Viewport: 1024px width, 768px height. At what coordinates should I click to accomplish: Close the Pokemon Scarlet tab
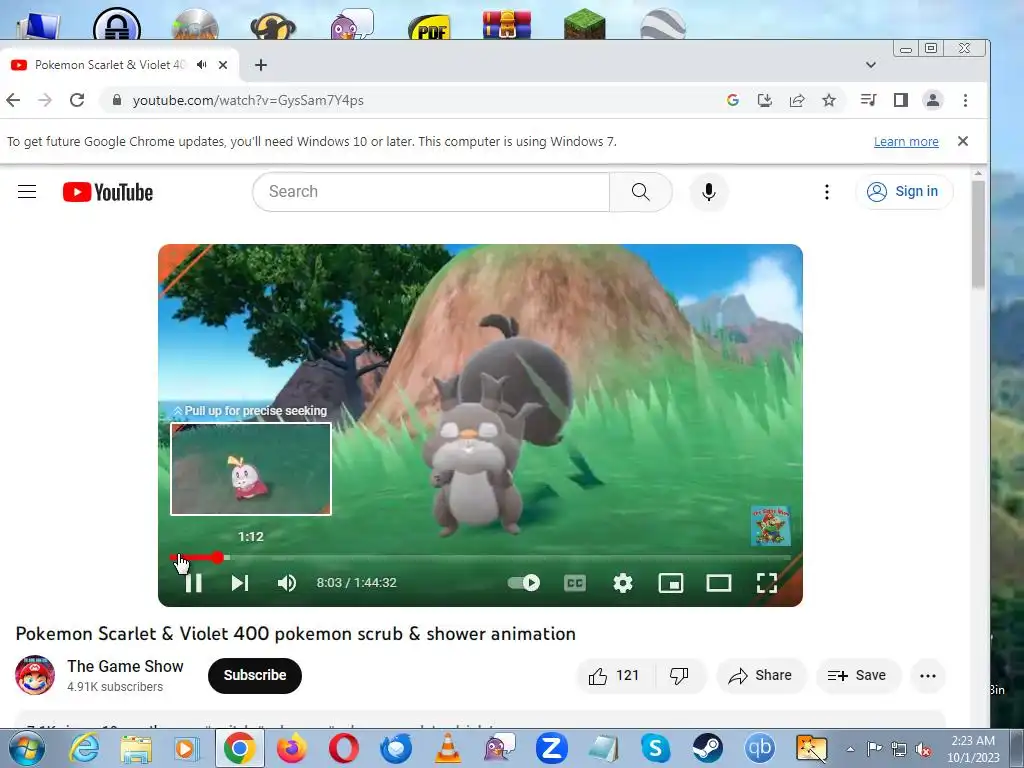tap(223, 65)
